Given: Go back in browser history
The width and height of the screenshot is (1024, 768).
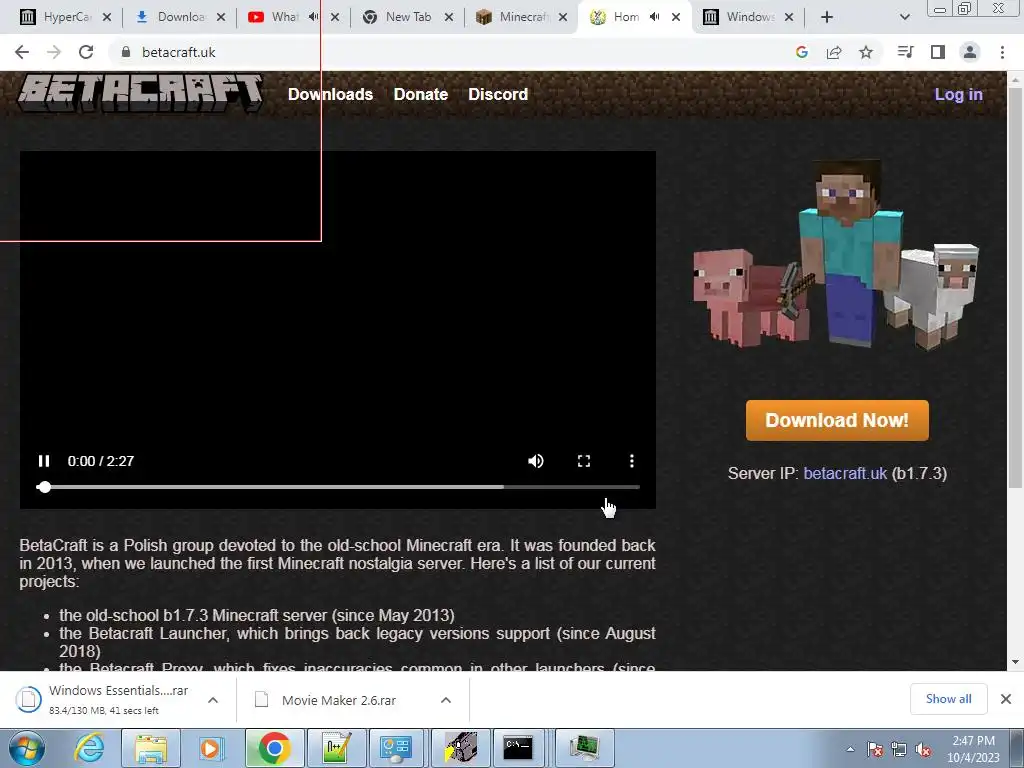Looking at the screenshot, I should click(22, 52).
